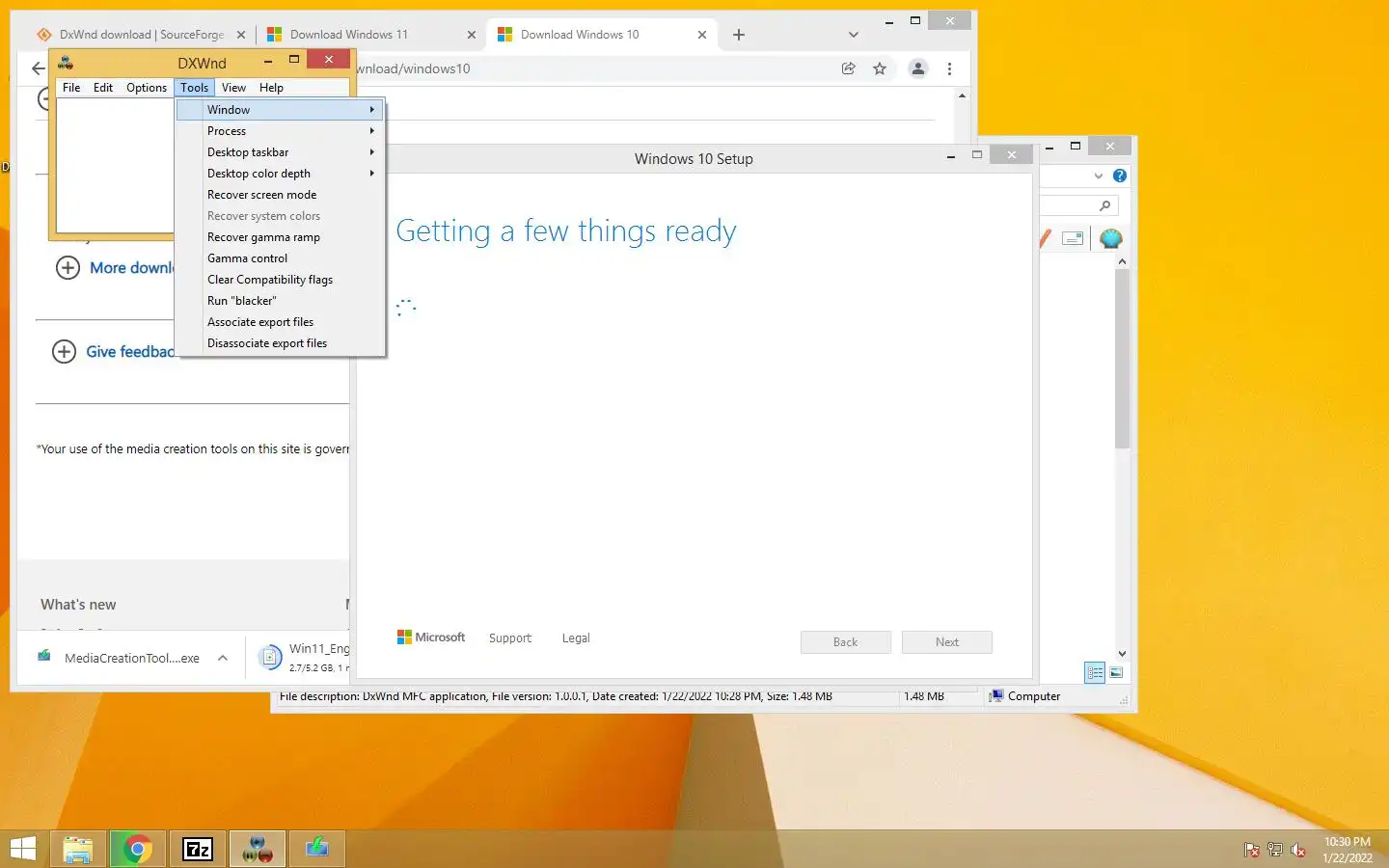This screenshot has width=1389, height=868.
Task: Open the Chrome profile icon
Action: tap(918, 68)
